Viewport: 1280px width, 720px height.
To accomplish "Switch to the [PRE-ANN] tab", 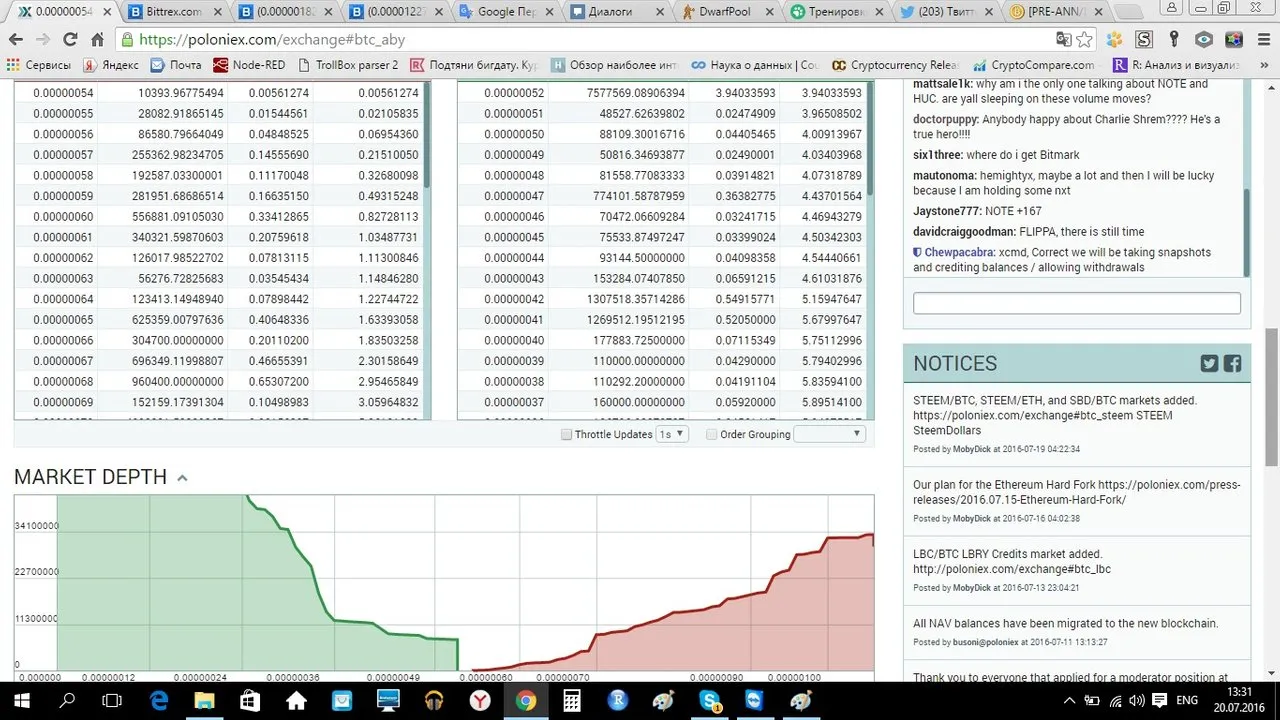I will (1056, 12).
